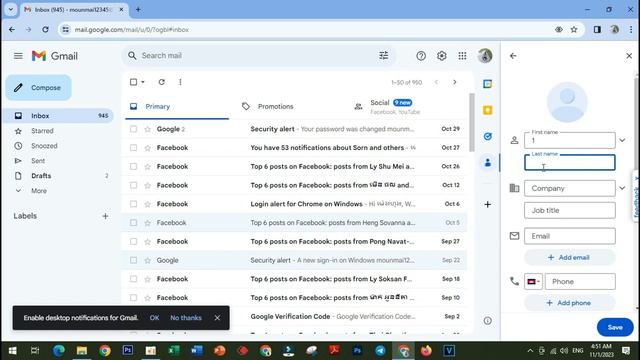This screenshot has width=640, height=360.
Task: Expand more name fields next to First name
Action: click(x=622, y=140)
